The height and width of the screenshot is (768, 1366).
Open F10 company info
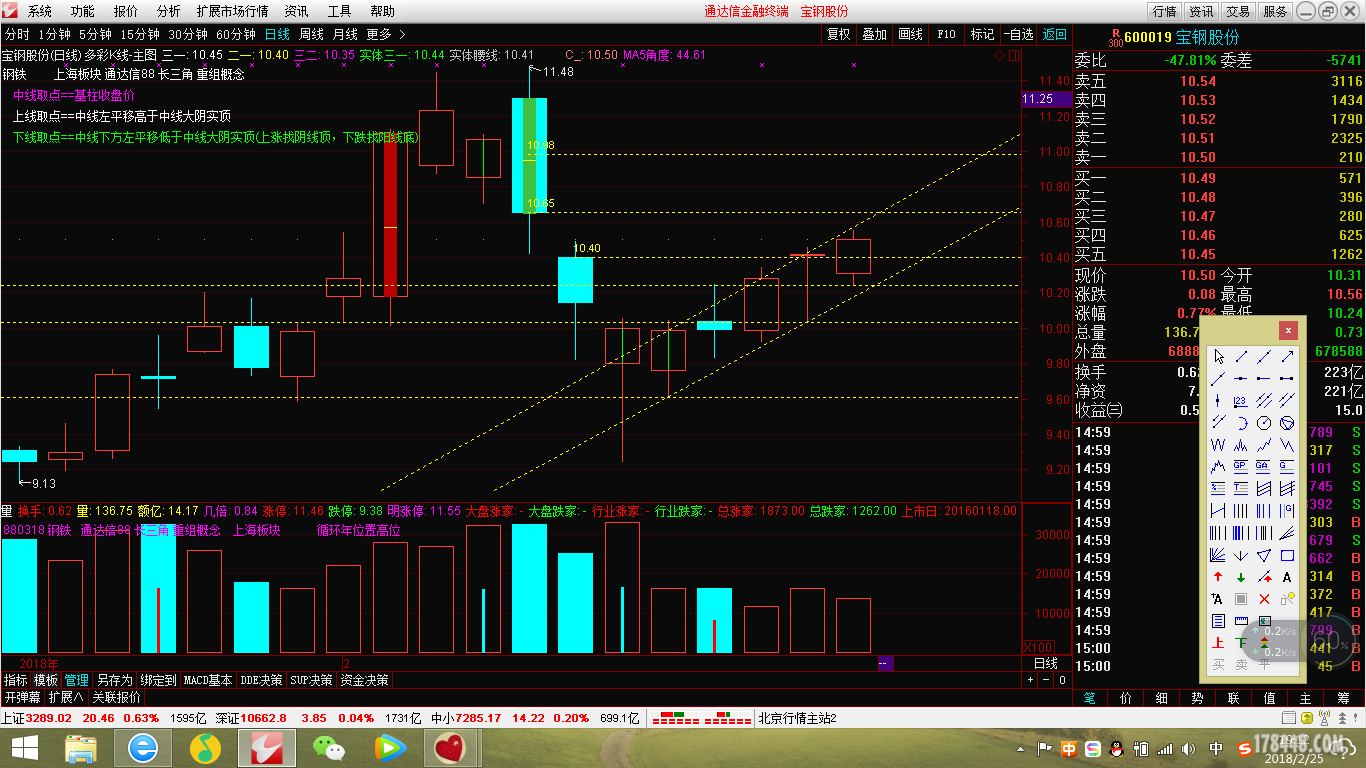(946, 34)
